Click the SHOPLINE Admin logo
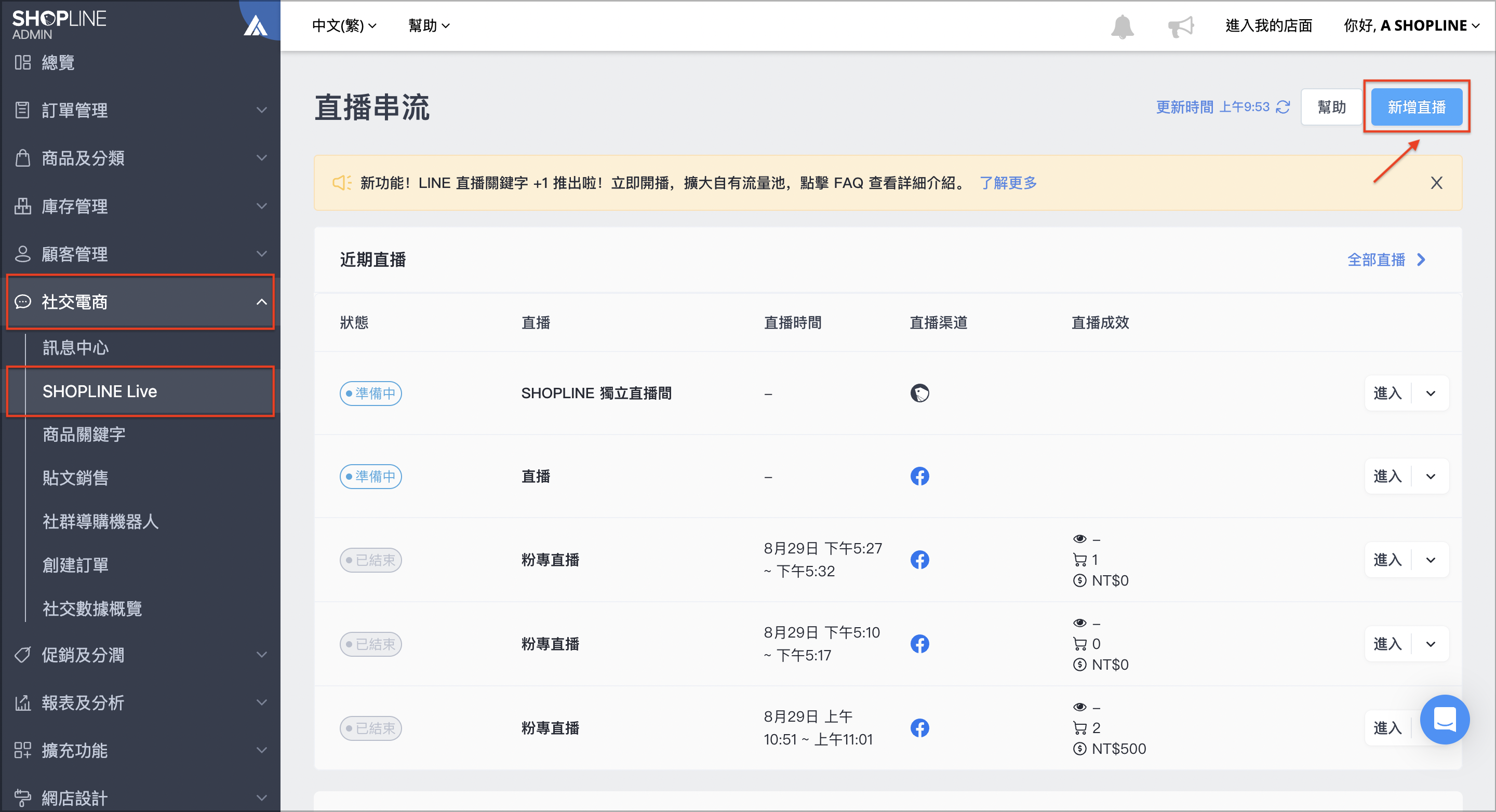The height and width of the screenshot is (812, 1496). coord(59,24)
